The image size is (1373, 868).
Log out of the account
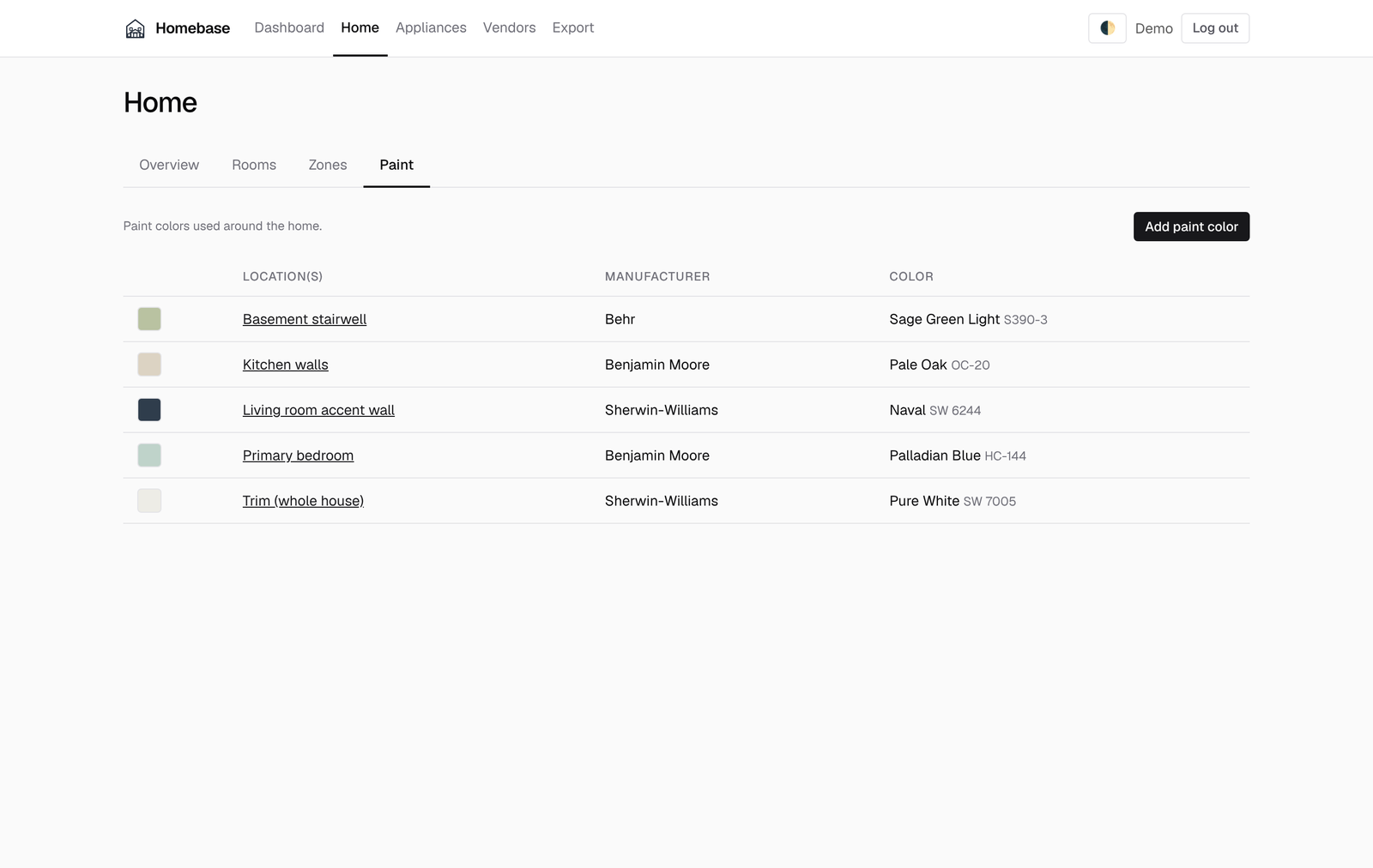pos(1215,28)
